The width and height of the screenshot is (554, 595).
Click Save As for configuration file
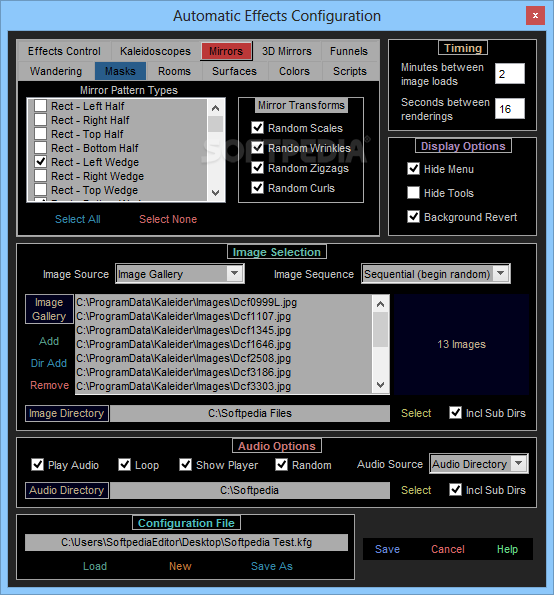[272, 566]
